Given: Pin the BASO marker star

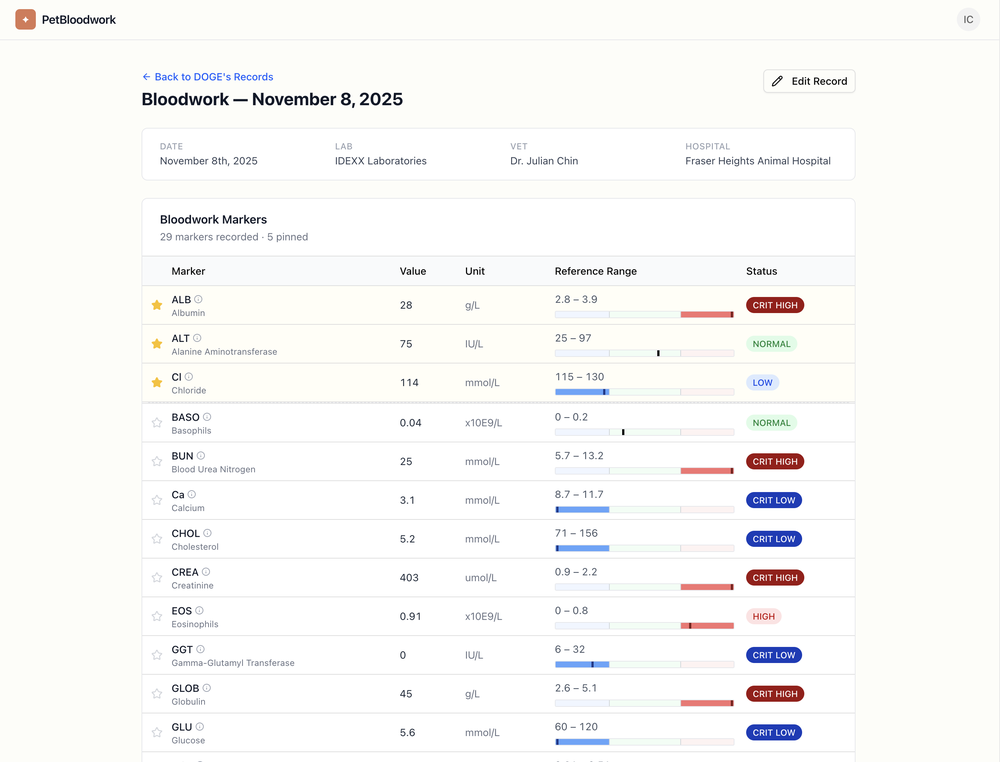Looking at the screenshot, I should (x=157, y=423).
